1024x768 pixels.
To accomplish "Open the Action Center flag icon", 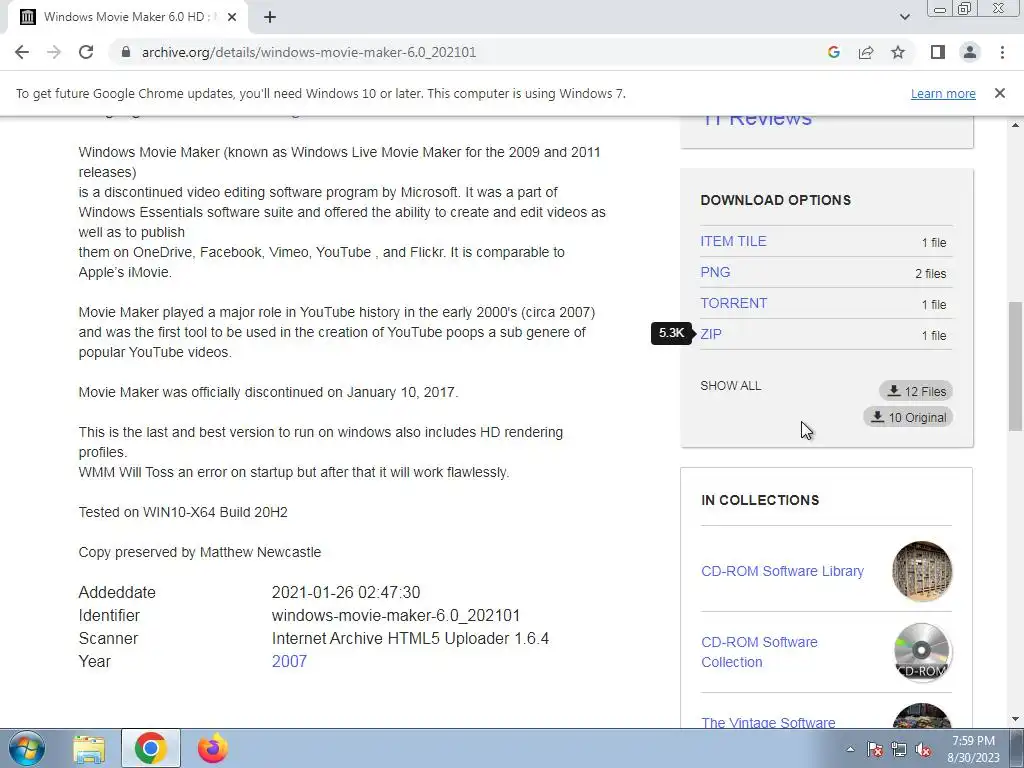I will [875, 749].
